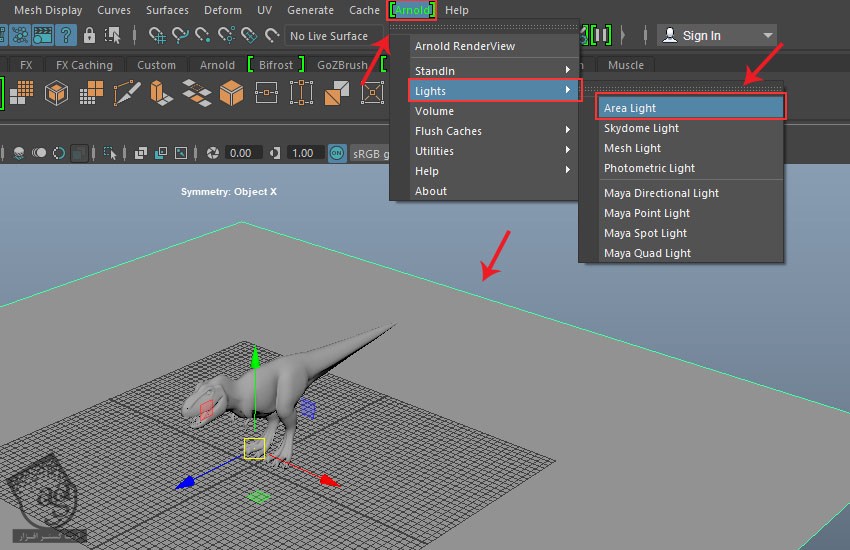850x550 pixels.
Task: Switch to the FX Caching shelf tab
Action: click(84, 65)
